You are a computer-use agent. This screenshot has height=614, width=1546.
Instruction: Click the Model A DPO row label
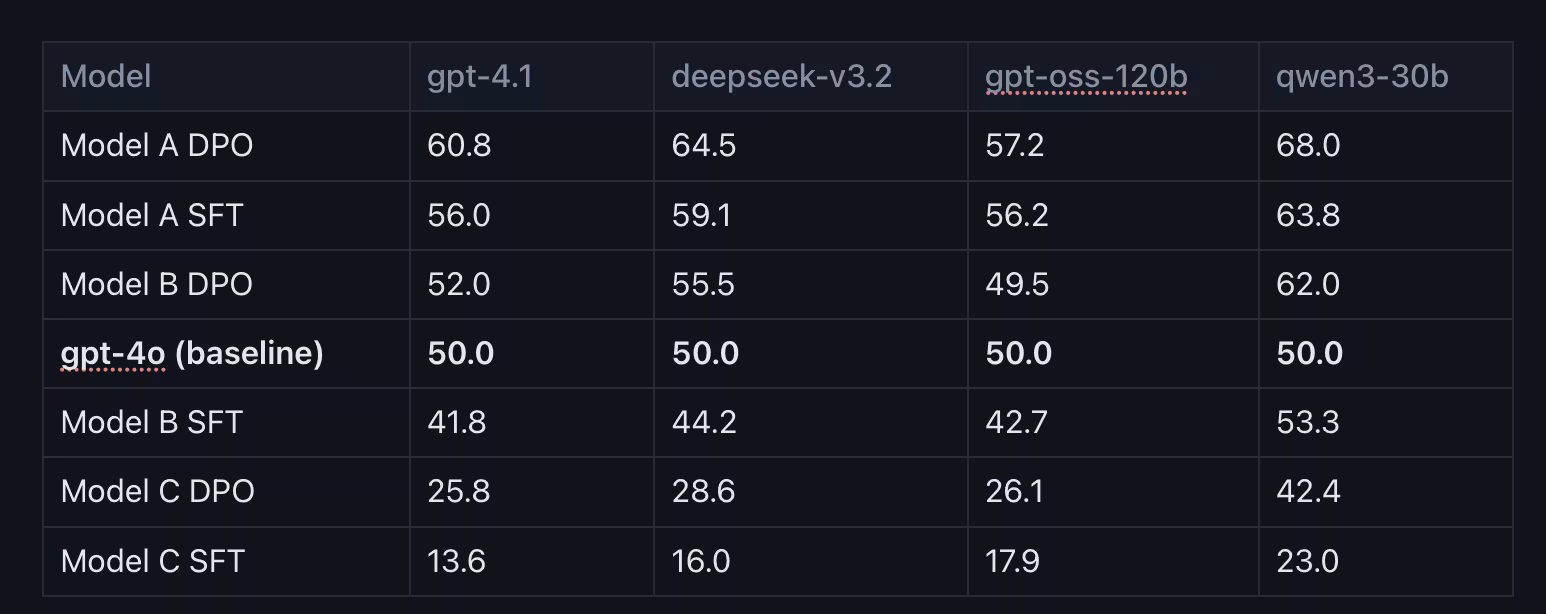tap(157, 146)
